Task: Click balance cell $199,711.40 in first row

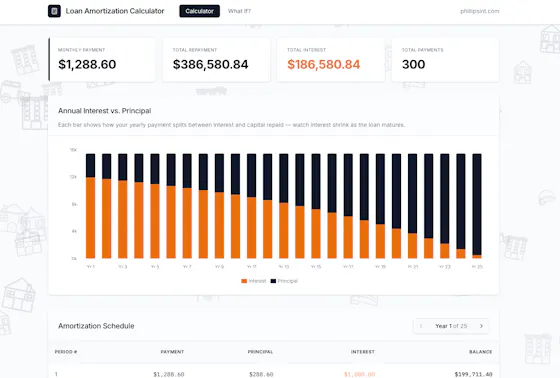Action: tap(474, 374)
